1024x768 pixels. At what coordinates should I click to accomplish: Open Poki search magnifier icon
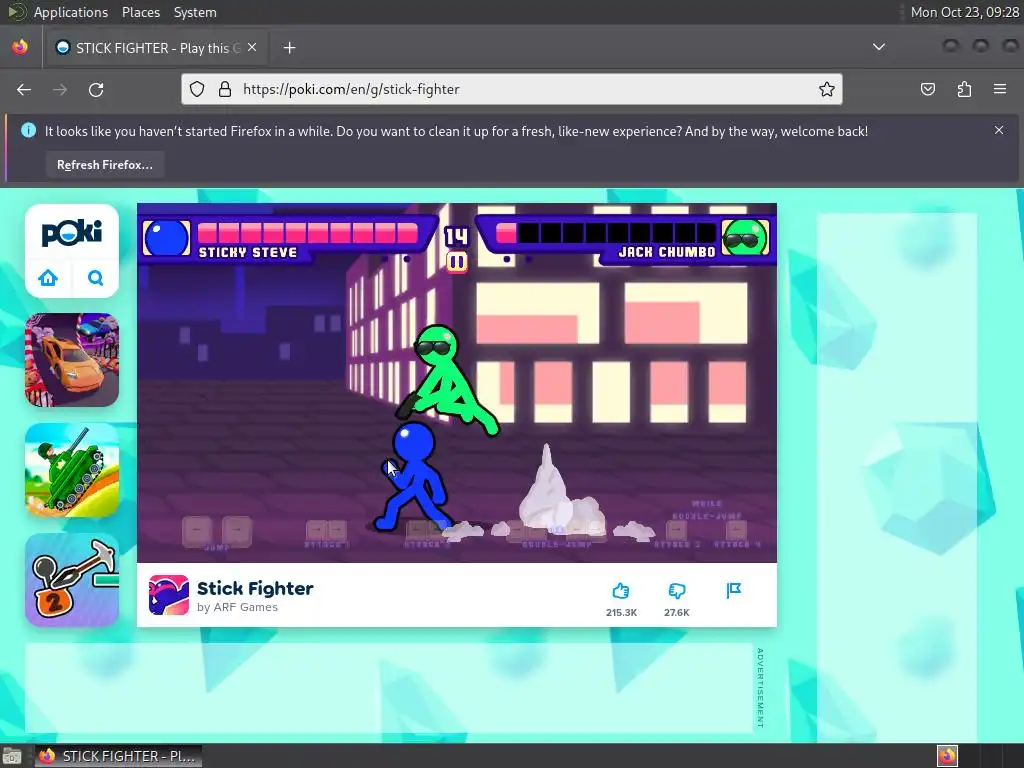click(x=95, y=278)
